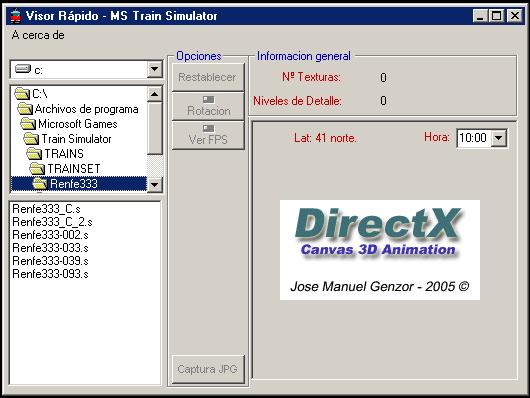This screenshot has width=530, height=398.
Task: Open the A cerca de menu
Action: (38, 35)
